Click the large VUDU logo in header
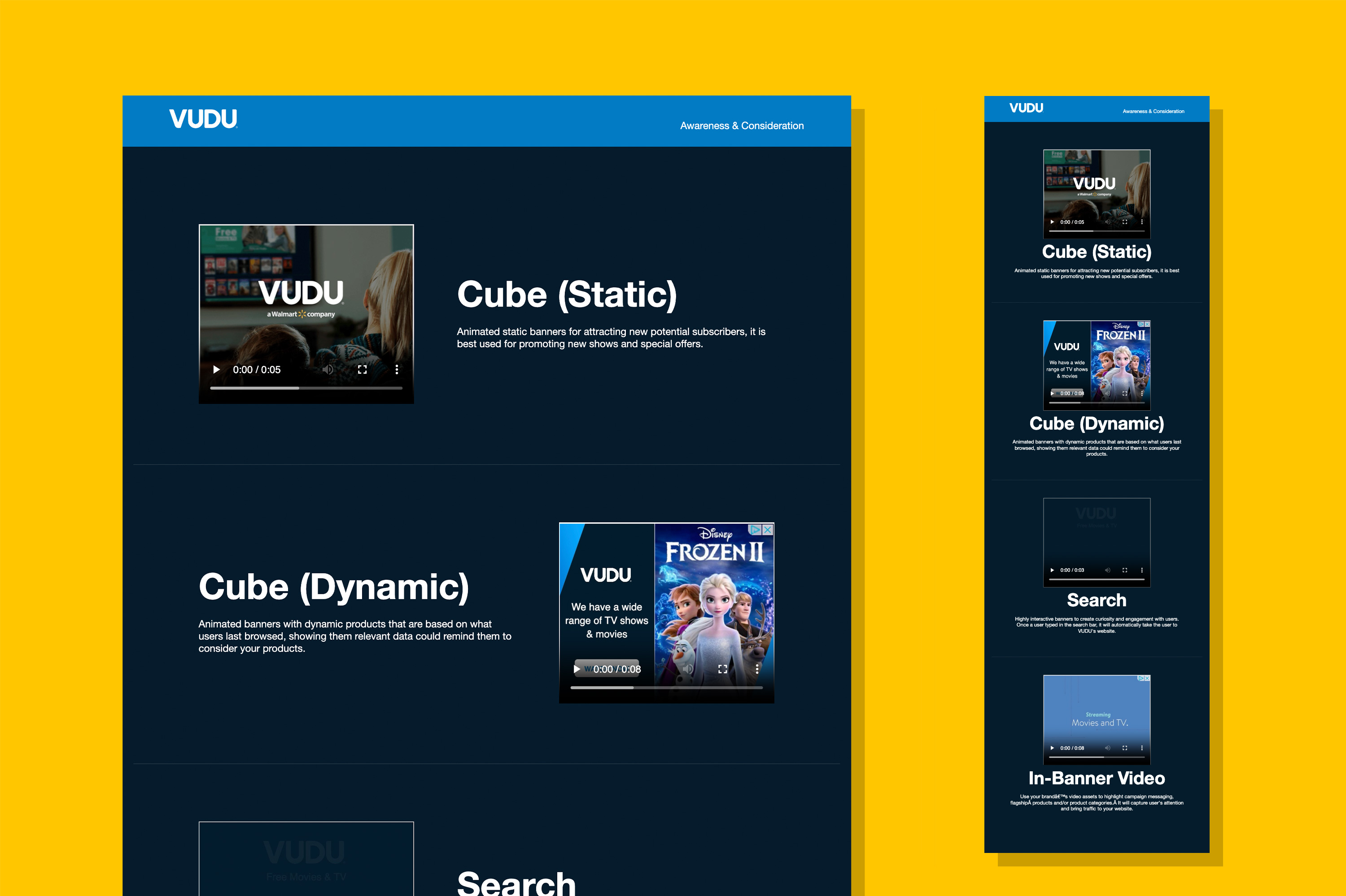Viewport: 1346px width, 896px height. click(x=203, y=119)
